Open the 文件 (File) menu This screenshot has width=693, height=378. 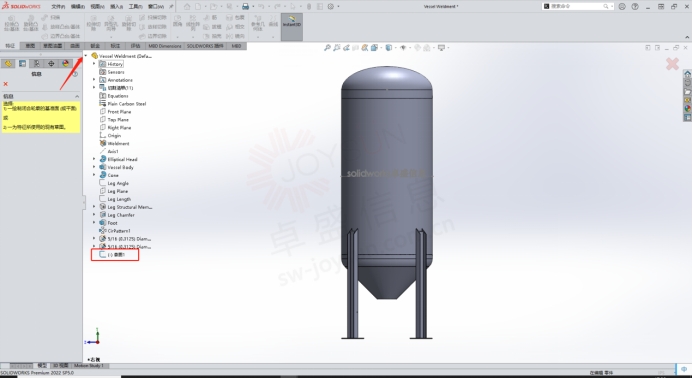(58, 6)
